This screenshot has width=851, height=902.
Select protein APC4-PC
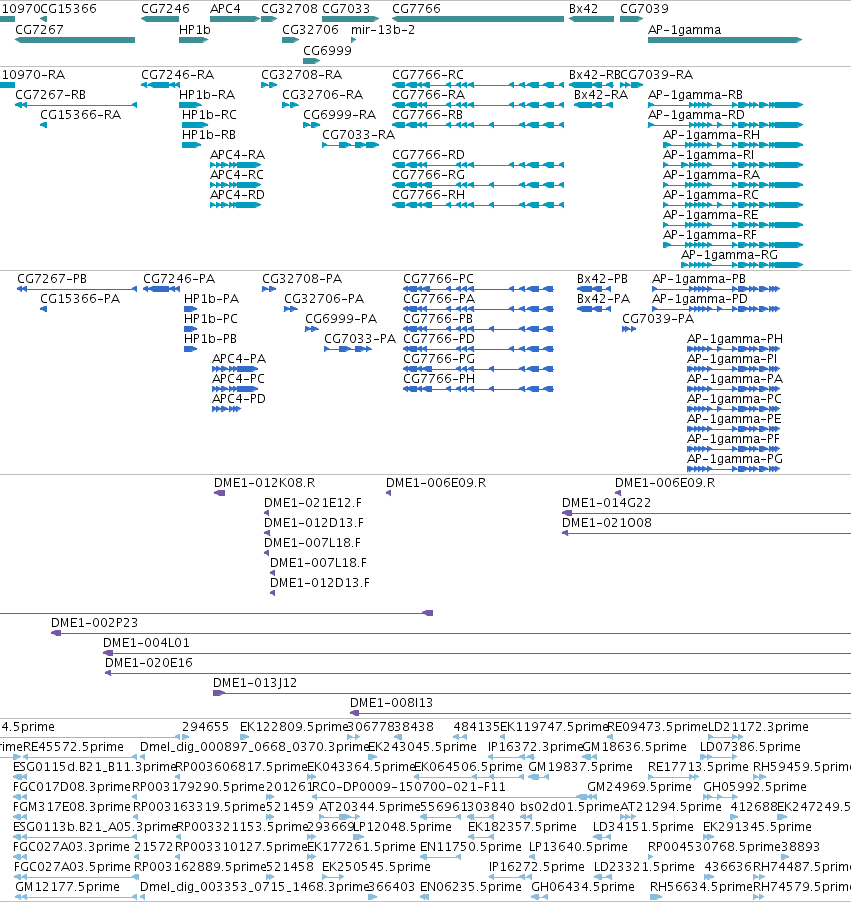[x=238, y=379]
